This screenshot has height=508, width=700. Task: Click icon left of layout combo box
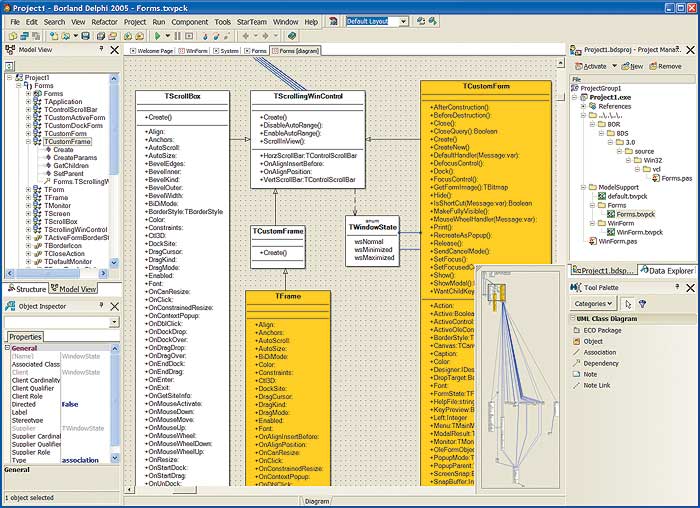coord(333,21)
